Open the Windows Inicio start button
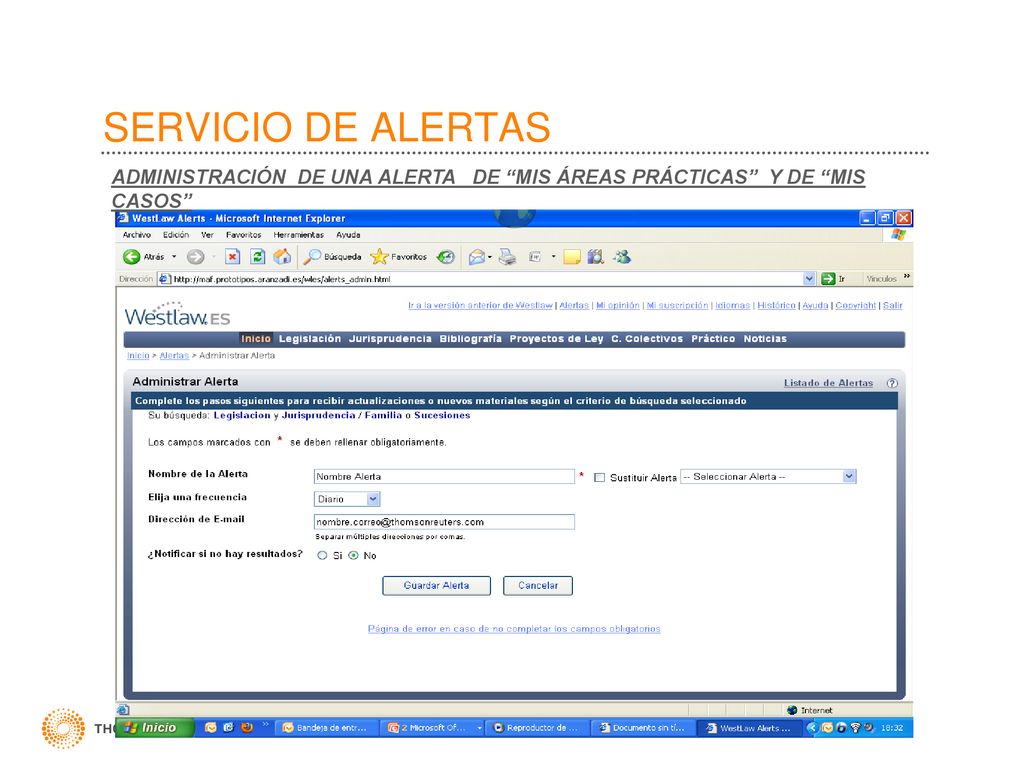1024x768 pixels. click(x=155, y=728)
